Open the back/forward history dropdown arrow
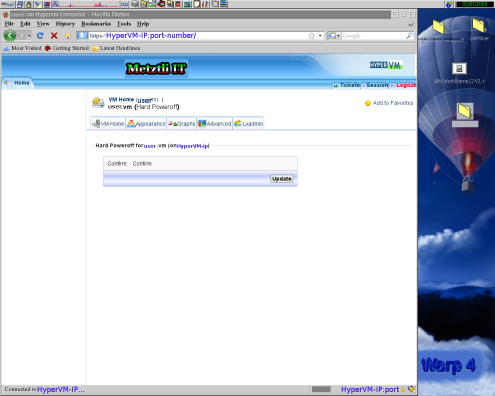 click(29, 36)
